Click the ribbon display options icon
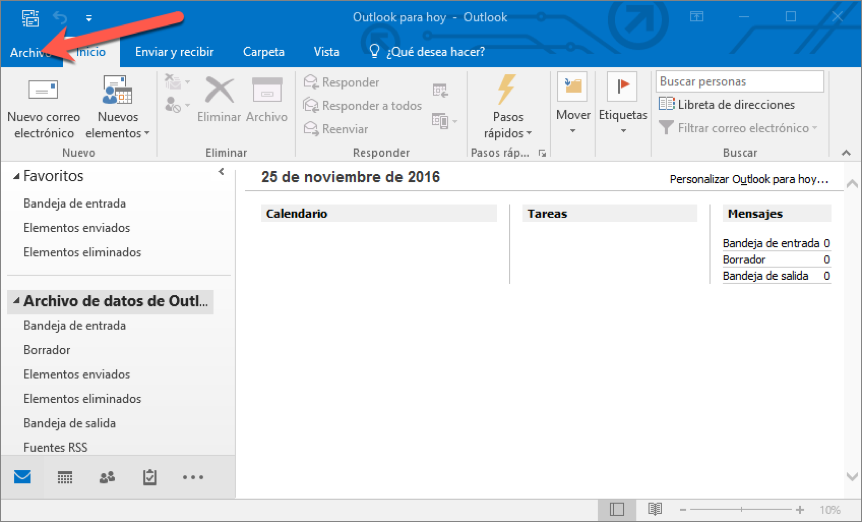Screen dimensions: 862x522 697,16
